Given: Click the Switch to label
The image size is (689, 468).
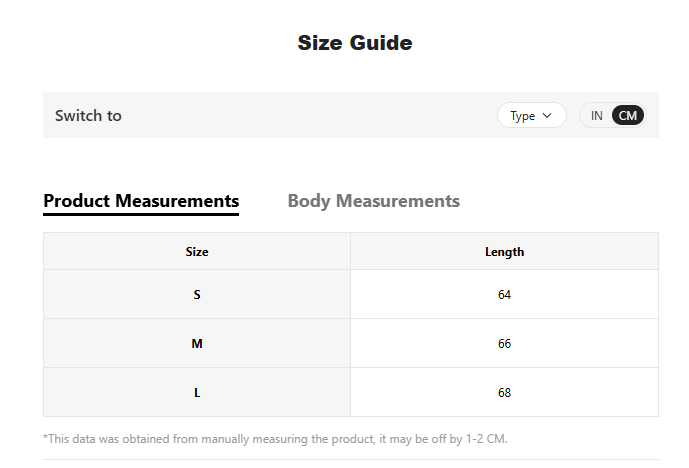Looking at the screenshot, I should (88, 116).
